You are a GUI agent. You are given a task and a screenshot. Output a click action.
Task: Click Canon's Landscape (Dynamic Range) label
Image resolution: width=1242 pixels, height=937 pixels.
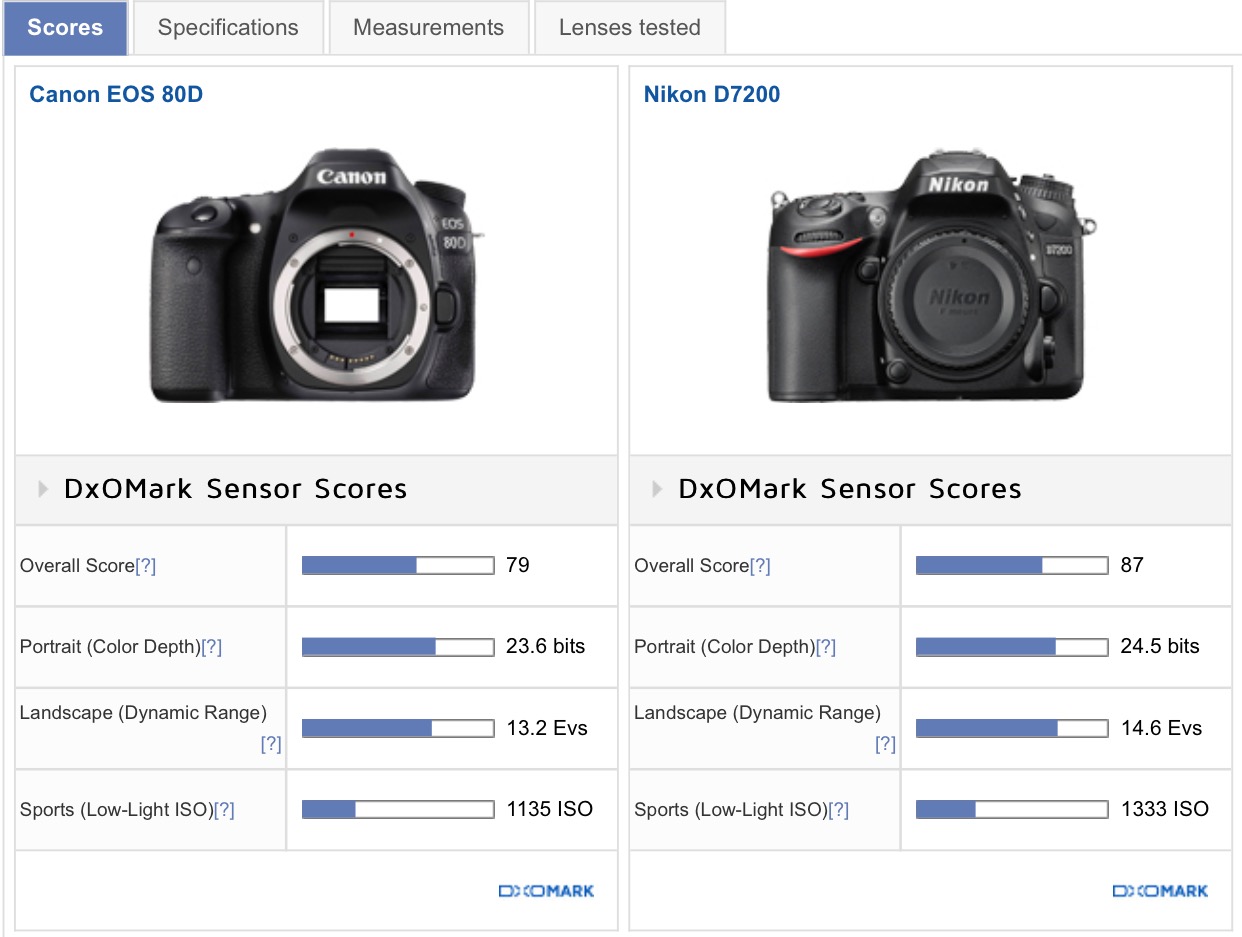[143, 713]
